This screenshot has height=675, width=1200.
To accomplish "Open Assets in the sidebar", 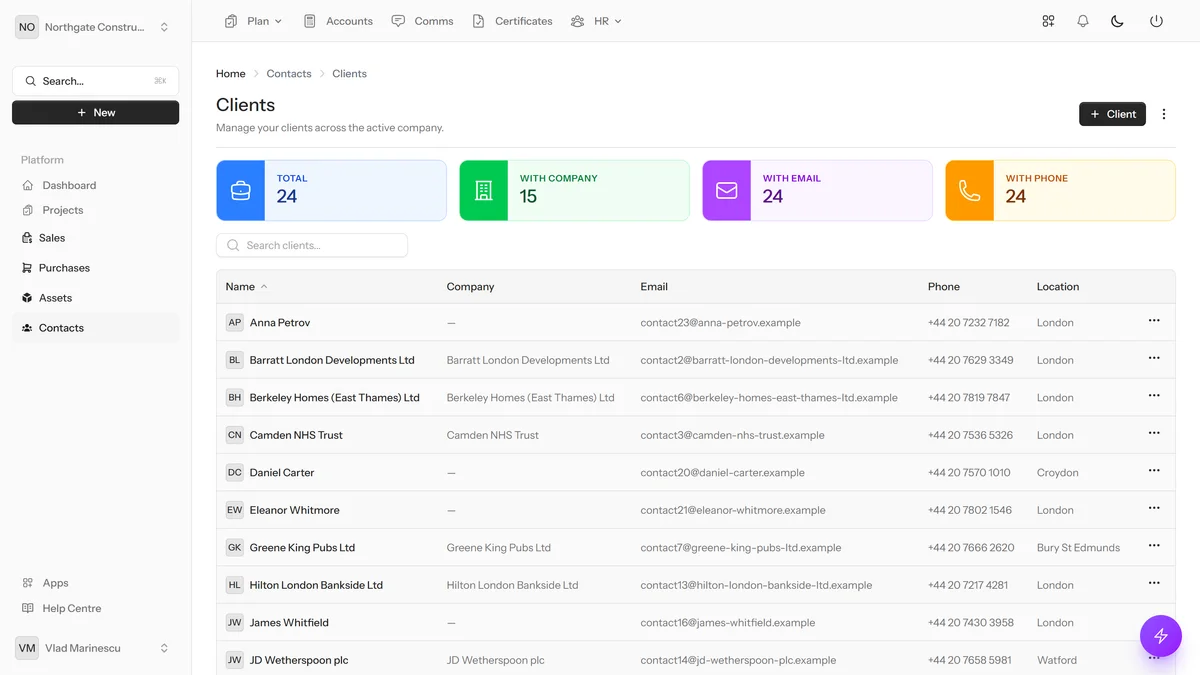I will click(x=55, y=298).
